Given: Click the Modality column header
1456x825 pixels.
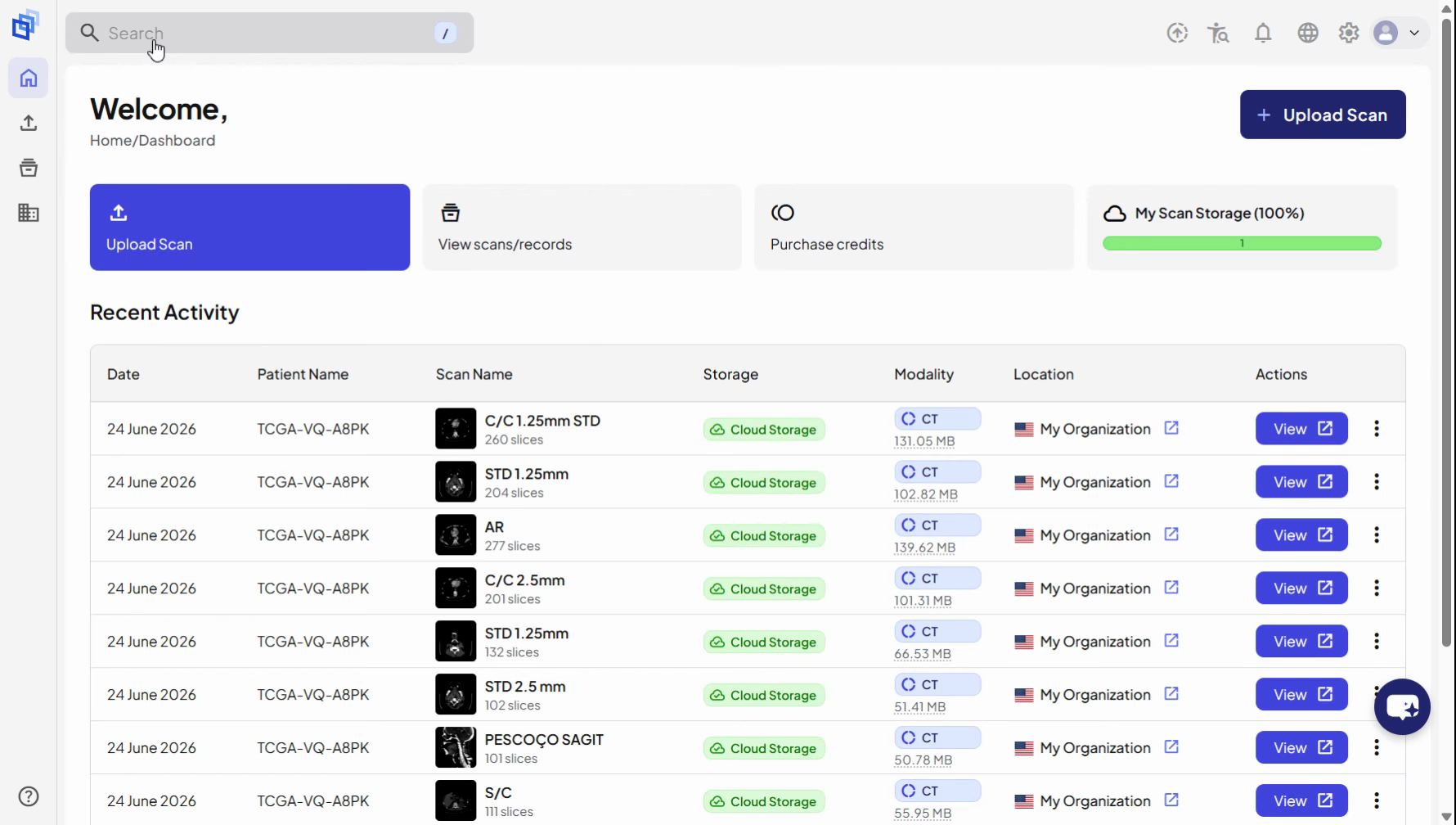Looking at the screenshot, I should [923, 374].
